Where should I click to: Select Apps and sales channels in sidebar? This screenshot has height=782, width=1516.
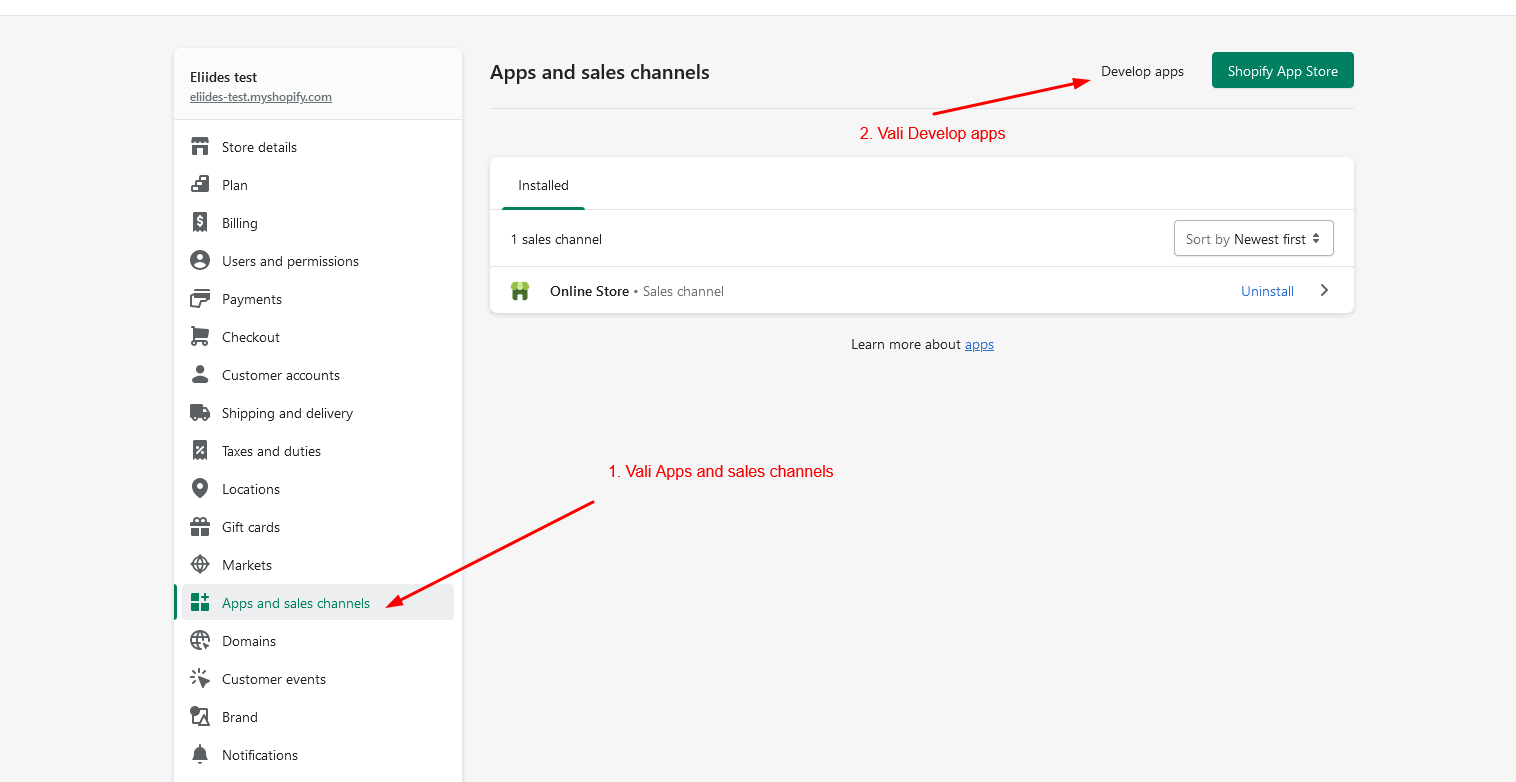point(296,603)
